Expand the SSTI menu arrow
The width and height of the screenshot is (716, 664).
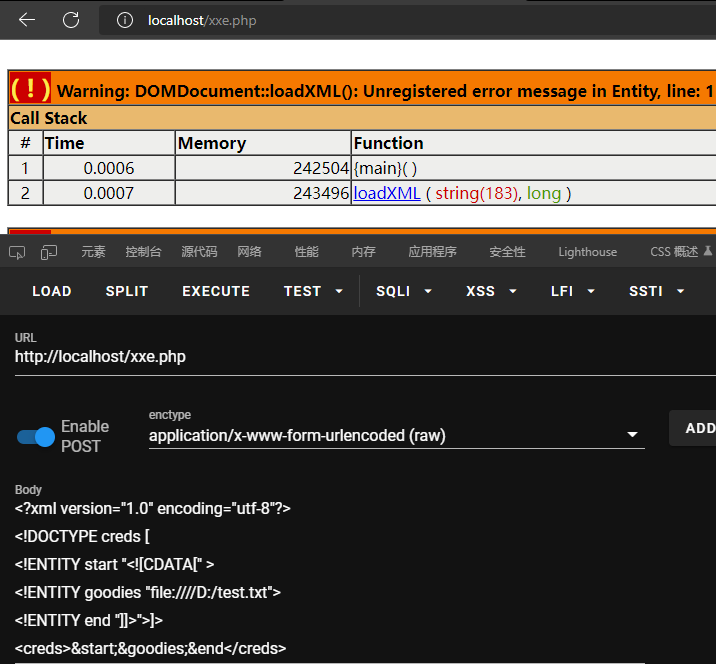point(680,291)
